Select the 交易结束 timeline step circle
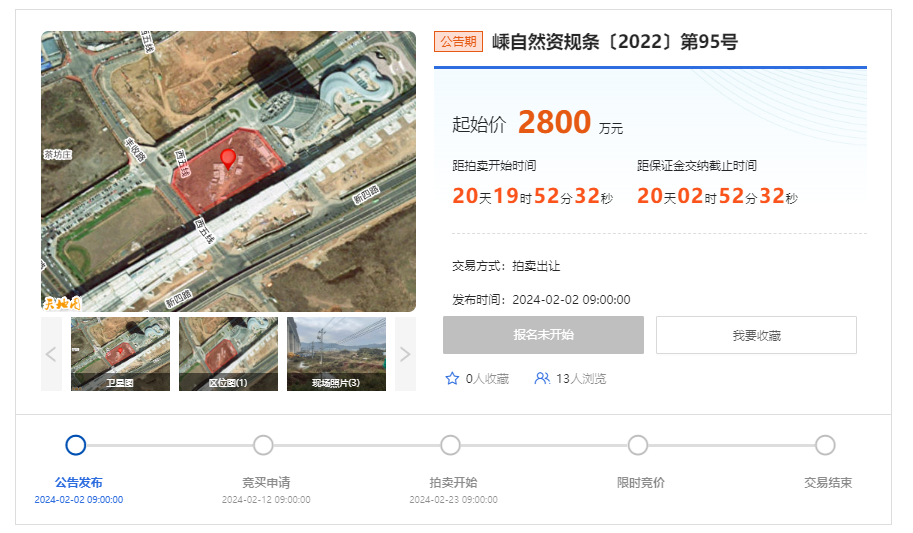 [x=825, y=445]
